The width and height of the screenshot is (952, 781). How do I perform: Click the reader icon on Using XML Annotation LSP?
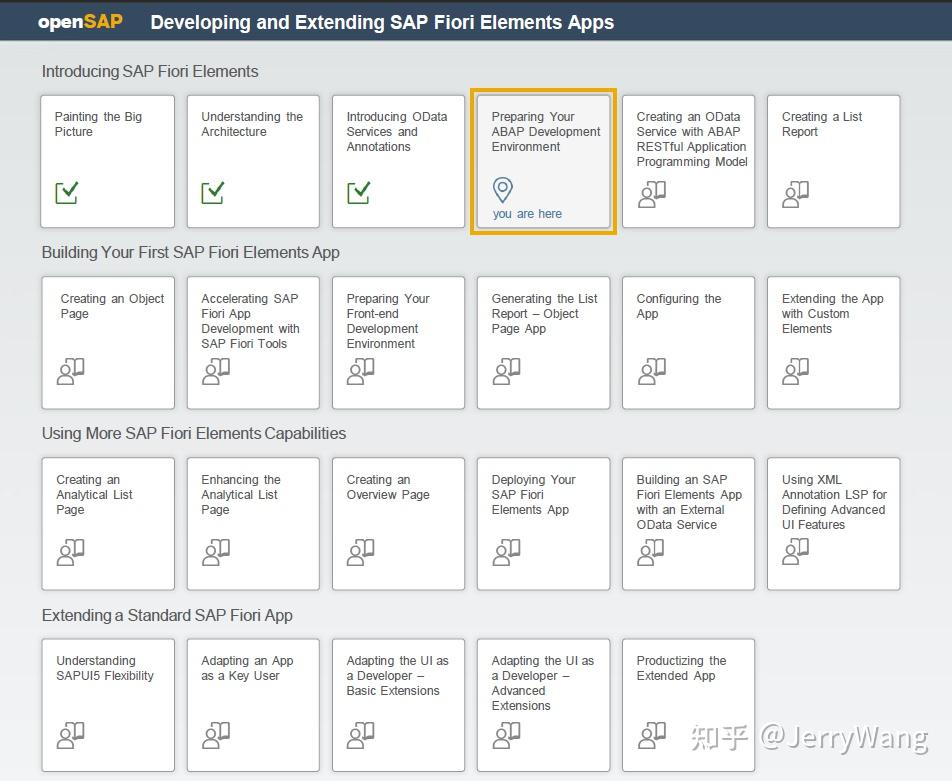[x=795, y=552]
